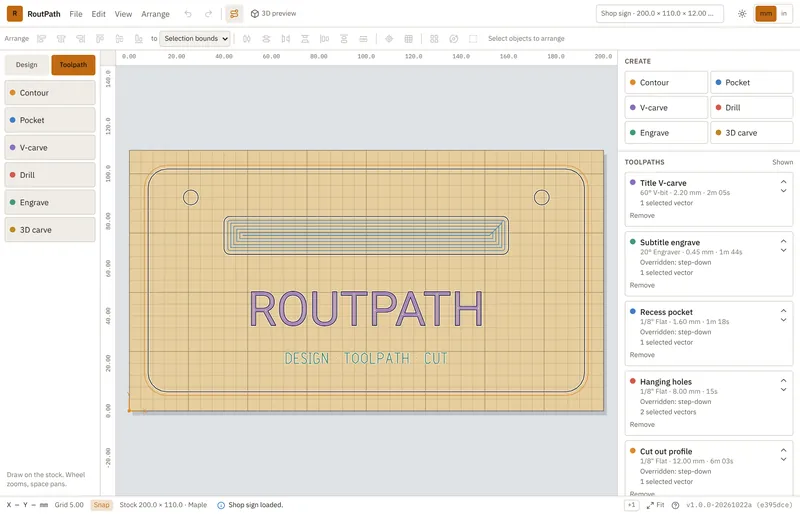Move Hanging holes toolpath up

[783, 380]
